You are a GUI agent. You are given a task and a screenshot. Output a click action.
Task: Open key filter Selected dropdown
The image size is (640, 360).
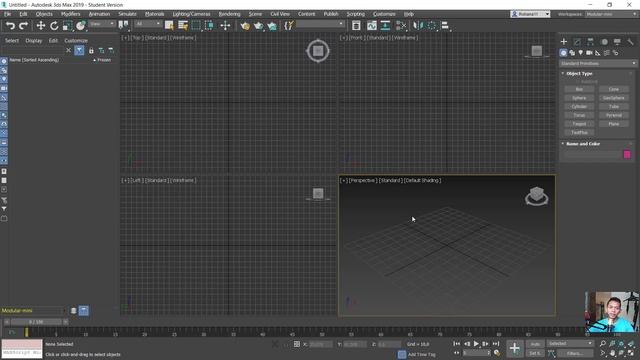570,344
